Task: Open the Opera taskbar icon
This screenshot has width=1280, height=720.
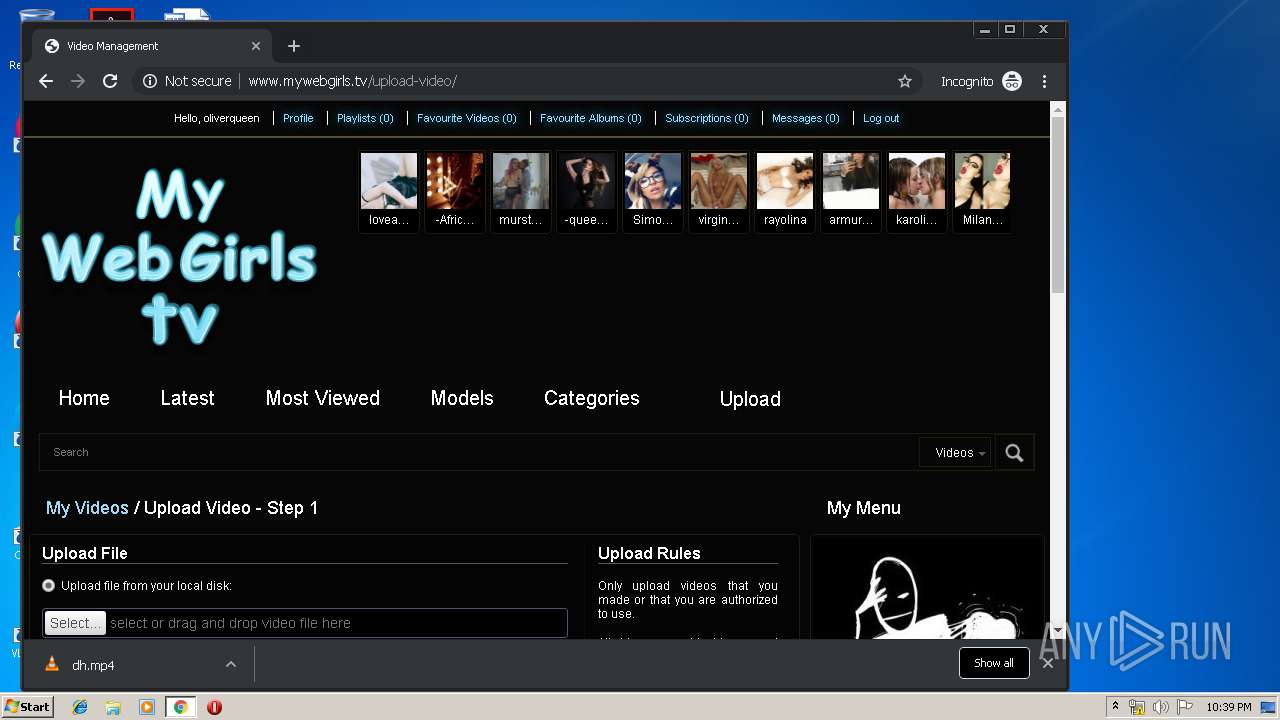Action: (x=214, y=707)
